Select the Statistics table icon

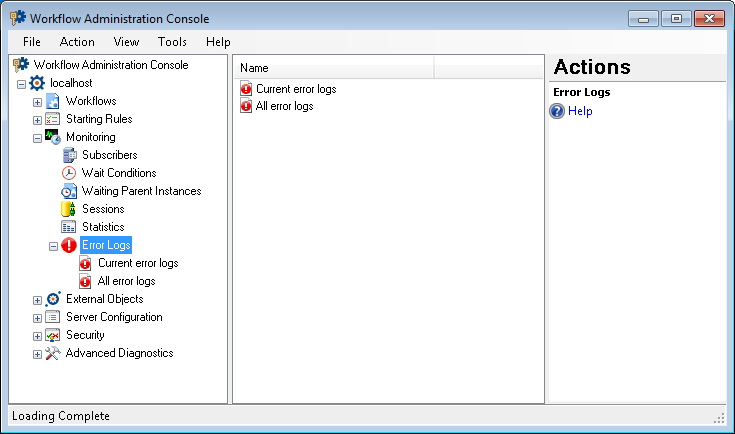tap(68, 227)
